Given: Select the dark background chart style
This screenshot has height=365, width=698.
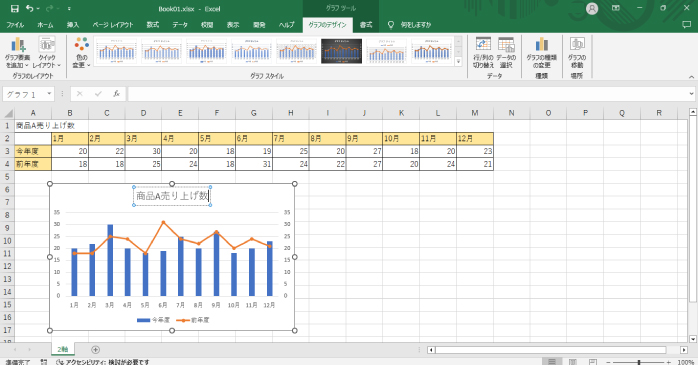Looking at the screenshot, I should (341, 51).
